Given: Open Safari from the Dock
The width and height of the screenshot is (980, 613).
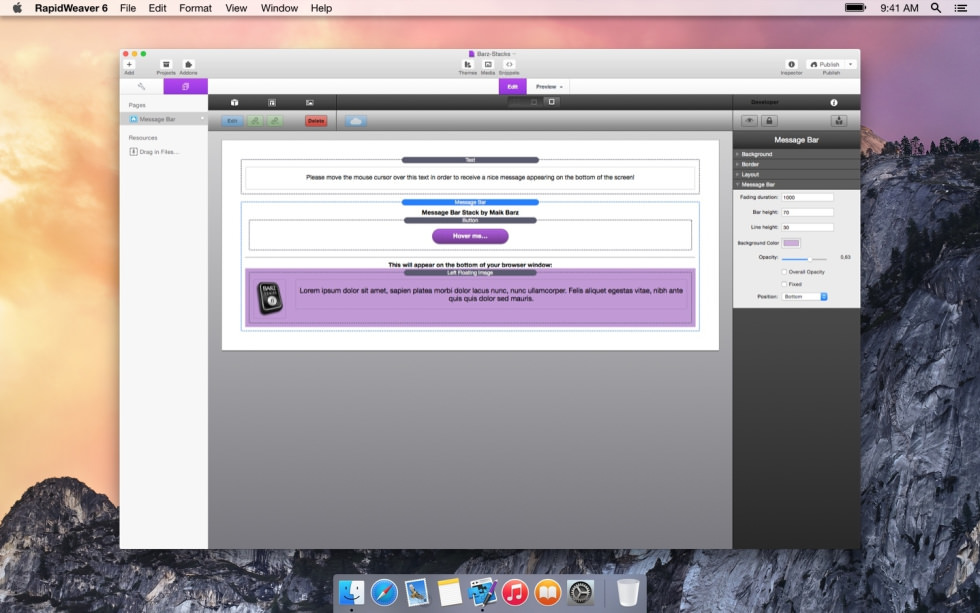Looking at the screenshot, I should click(x=384, y=592).
